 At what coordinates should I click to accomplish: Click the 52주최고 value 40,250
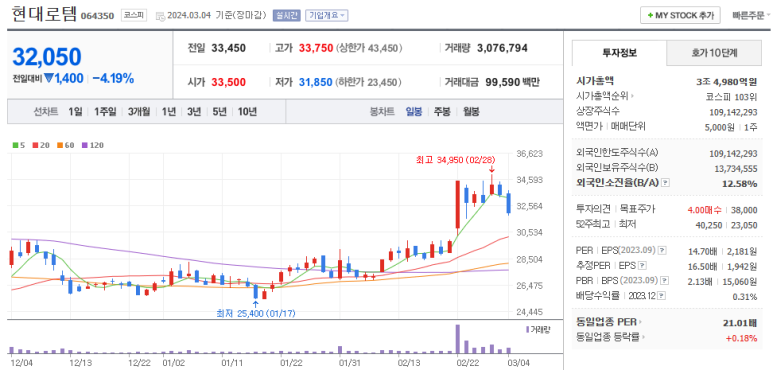[709, 225]
